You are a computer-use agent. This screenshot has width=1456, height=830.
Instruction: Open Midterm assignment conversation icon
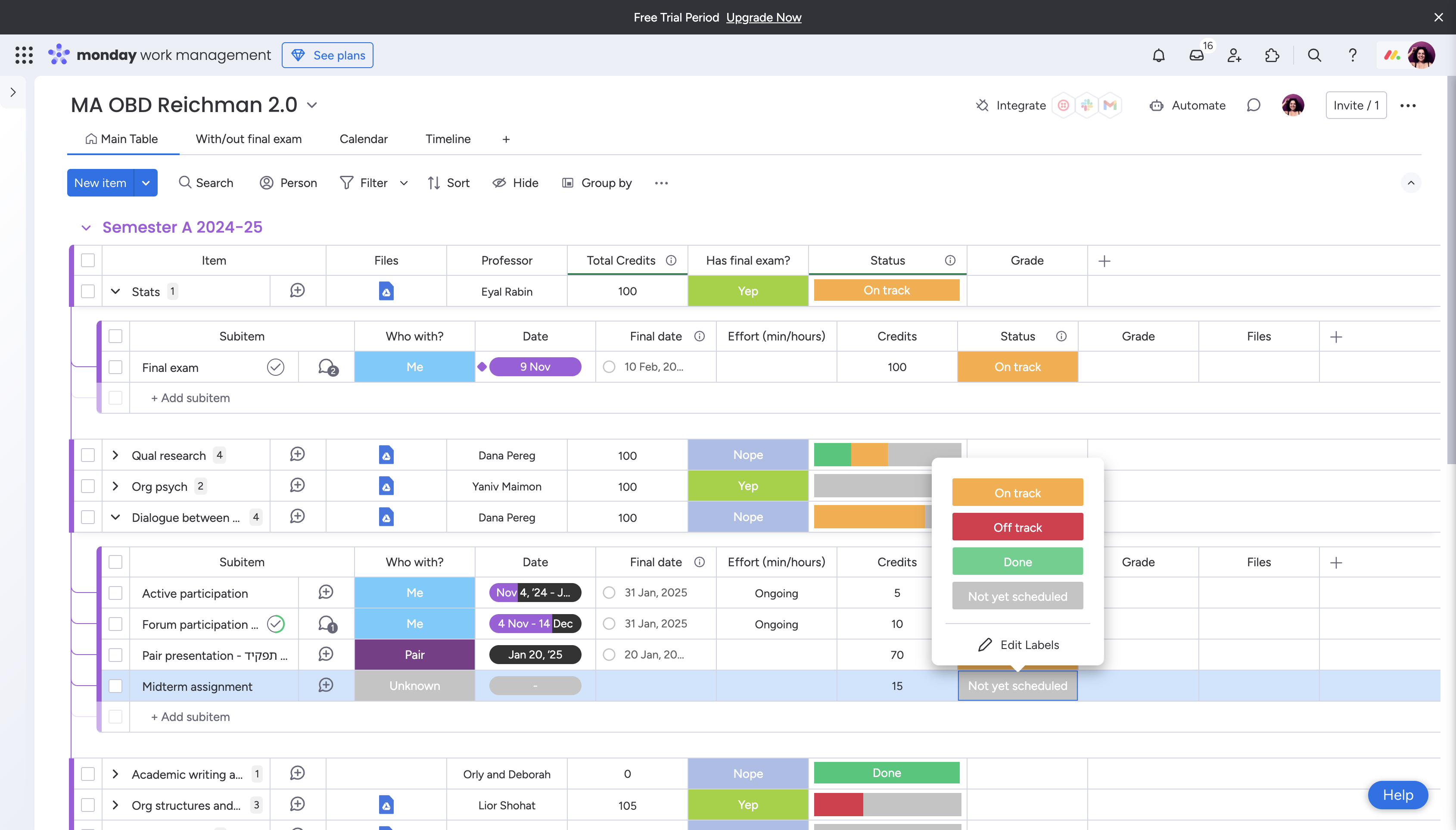pos(326,685)
